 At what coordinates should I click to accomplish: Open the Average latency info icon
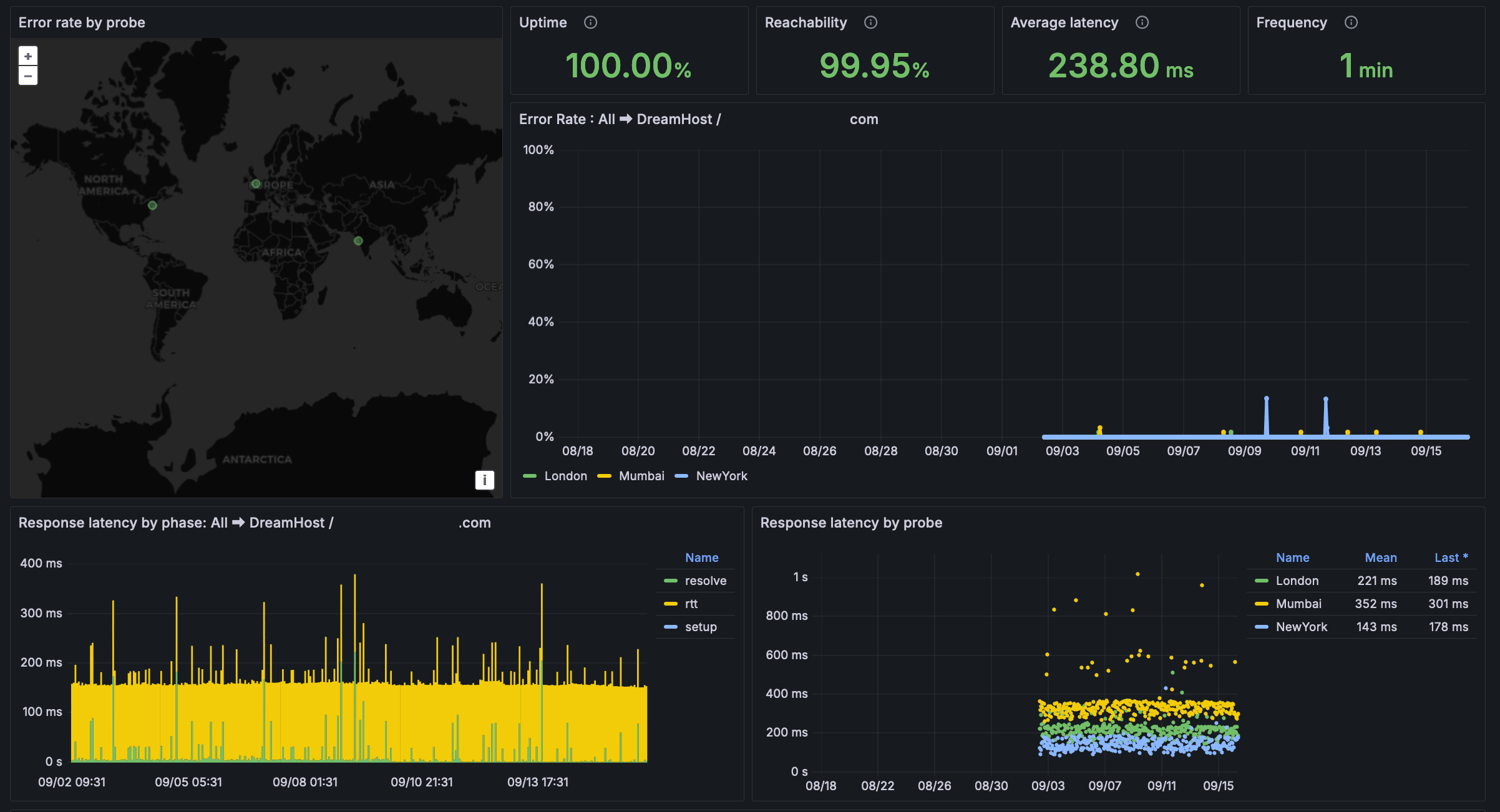coord(1142,22)
